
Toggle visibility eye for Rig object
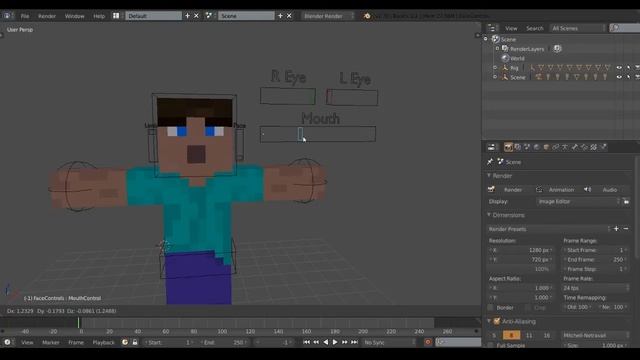click(x=619, y=68)
